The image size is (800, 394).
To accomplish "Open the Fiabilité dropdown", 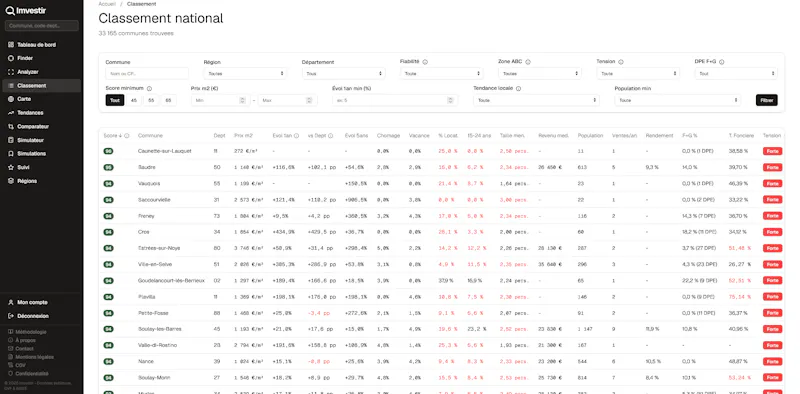I will (441, 73).
